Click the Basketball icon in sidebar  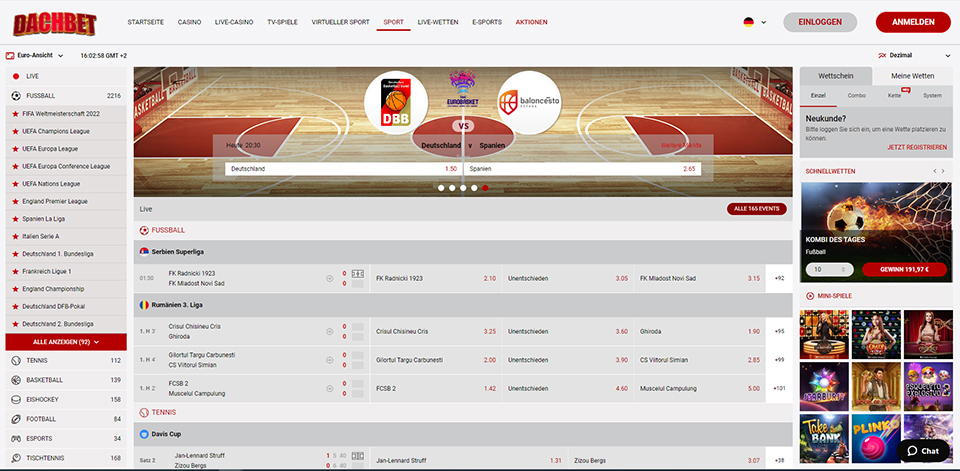16,380
